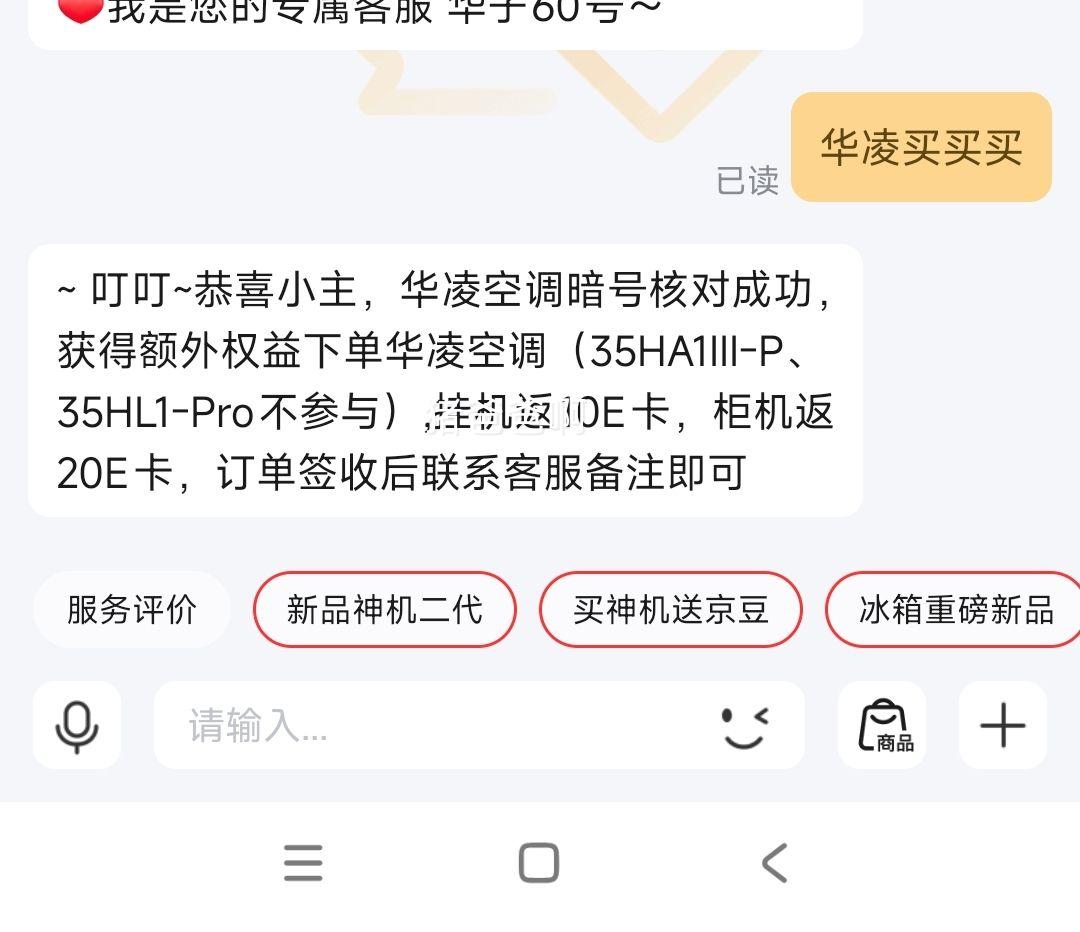Tap the 已读 read status label
1080x932 pixels.
tap(747, 180)
